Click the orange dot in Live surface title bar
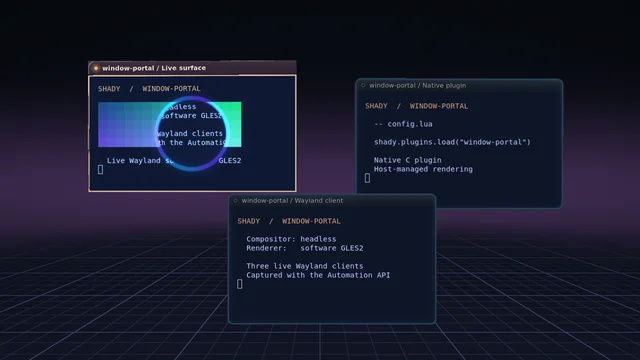640x360 pixels. tap(96, 68)
